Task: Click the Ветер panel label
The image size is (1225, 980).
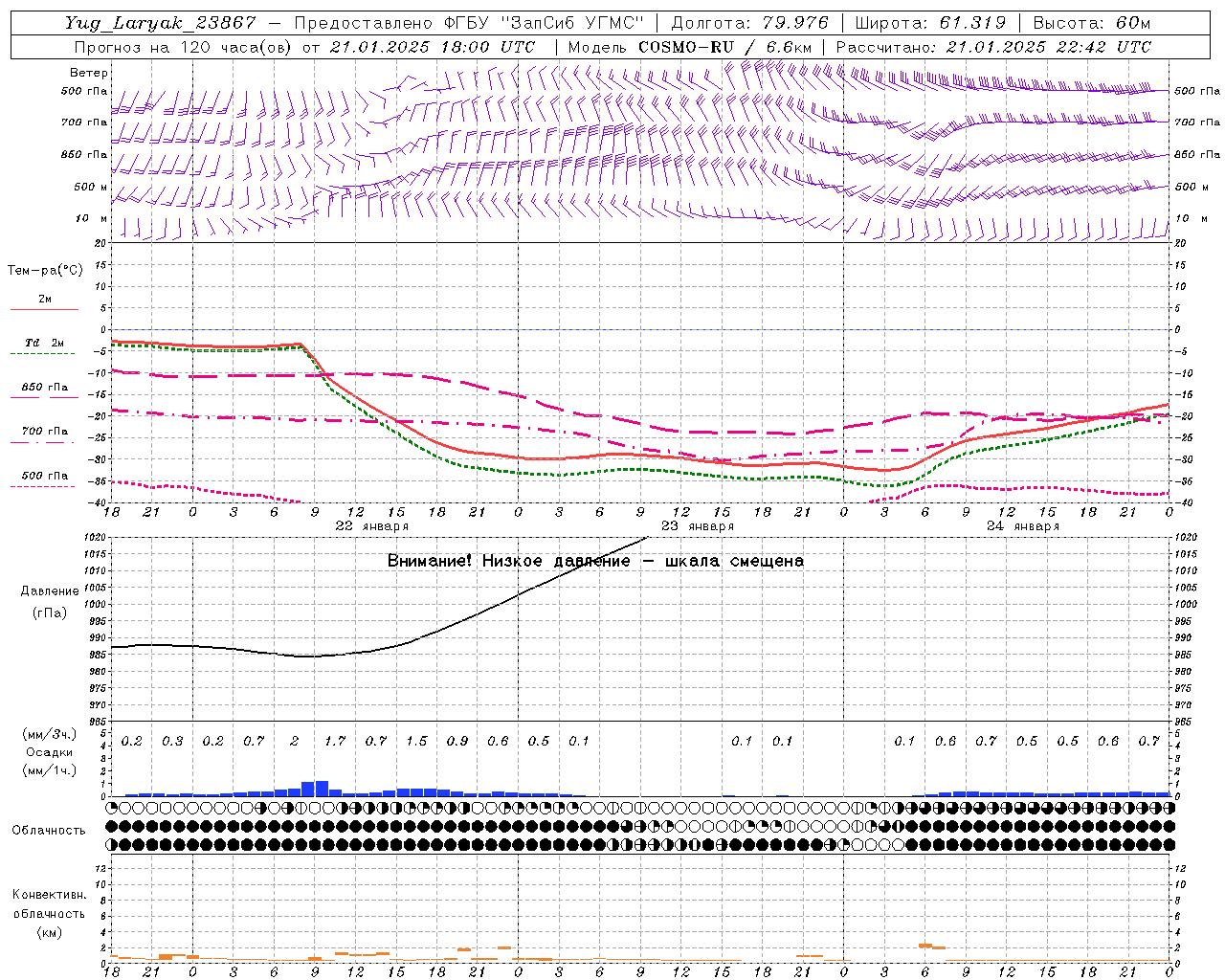Action: (x=89, y=73)
